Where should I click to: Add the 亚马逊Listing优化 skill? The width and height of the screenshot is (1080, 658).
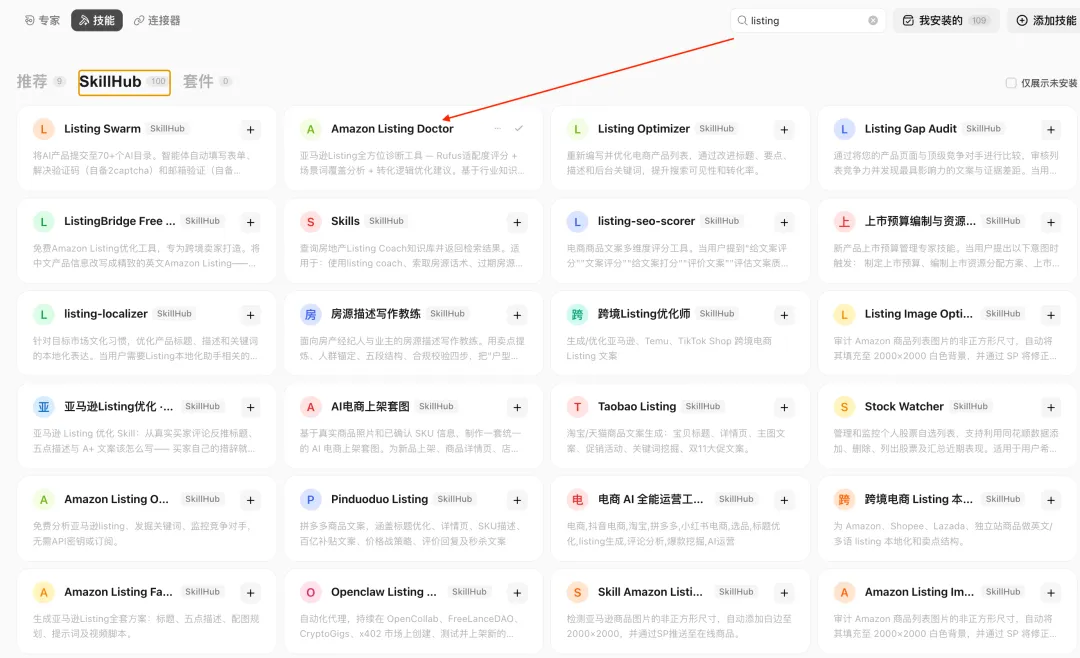(251, 407)
